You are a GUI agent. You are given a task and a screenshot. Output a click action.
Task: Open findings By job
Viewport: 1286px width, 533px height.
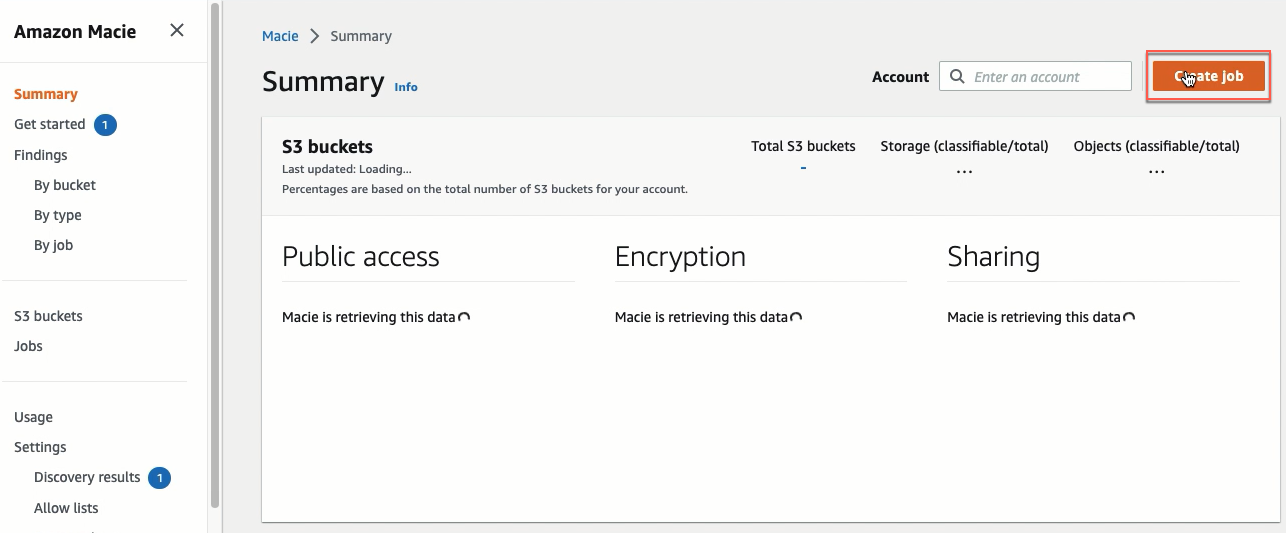point(53,245)
